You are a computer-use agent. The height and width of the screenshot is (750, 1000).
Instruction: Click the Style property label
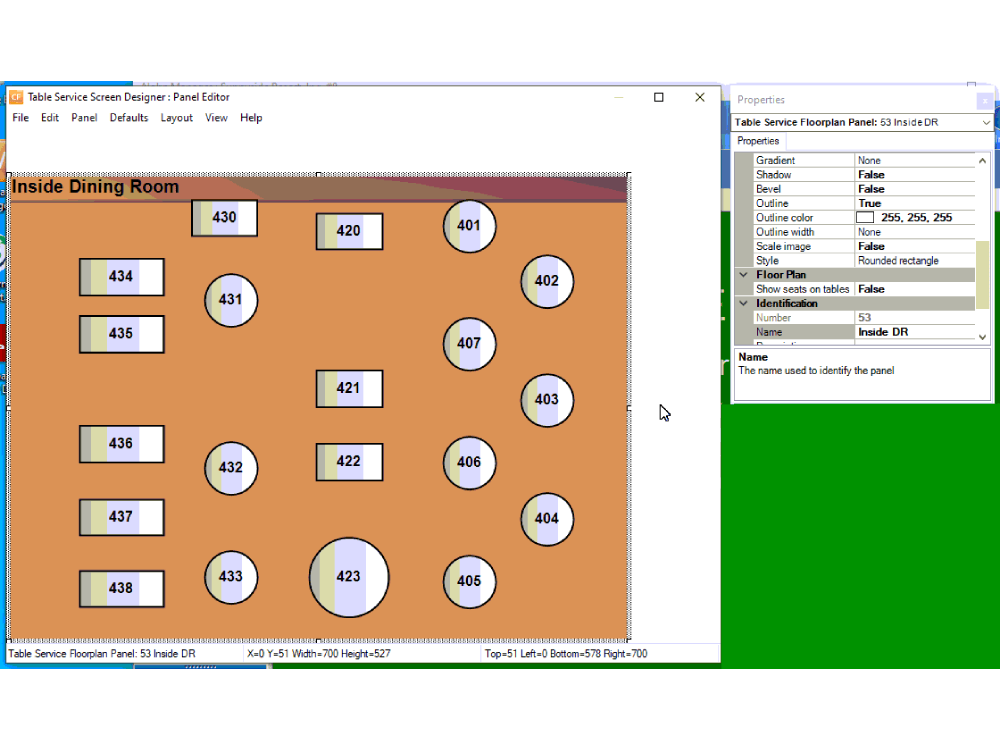[767, 261]
